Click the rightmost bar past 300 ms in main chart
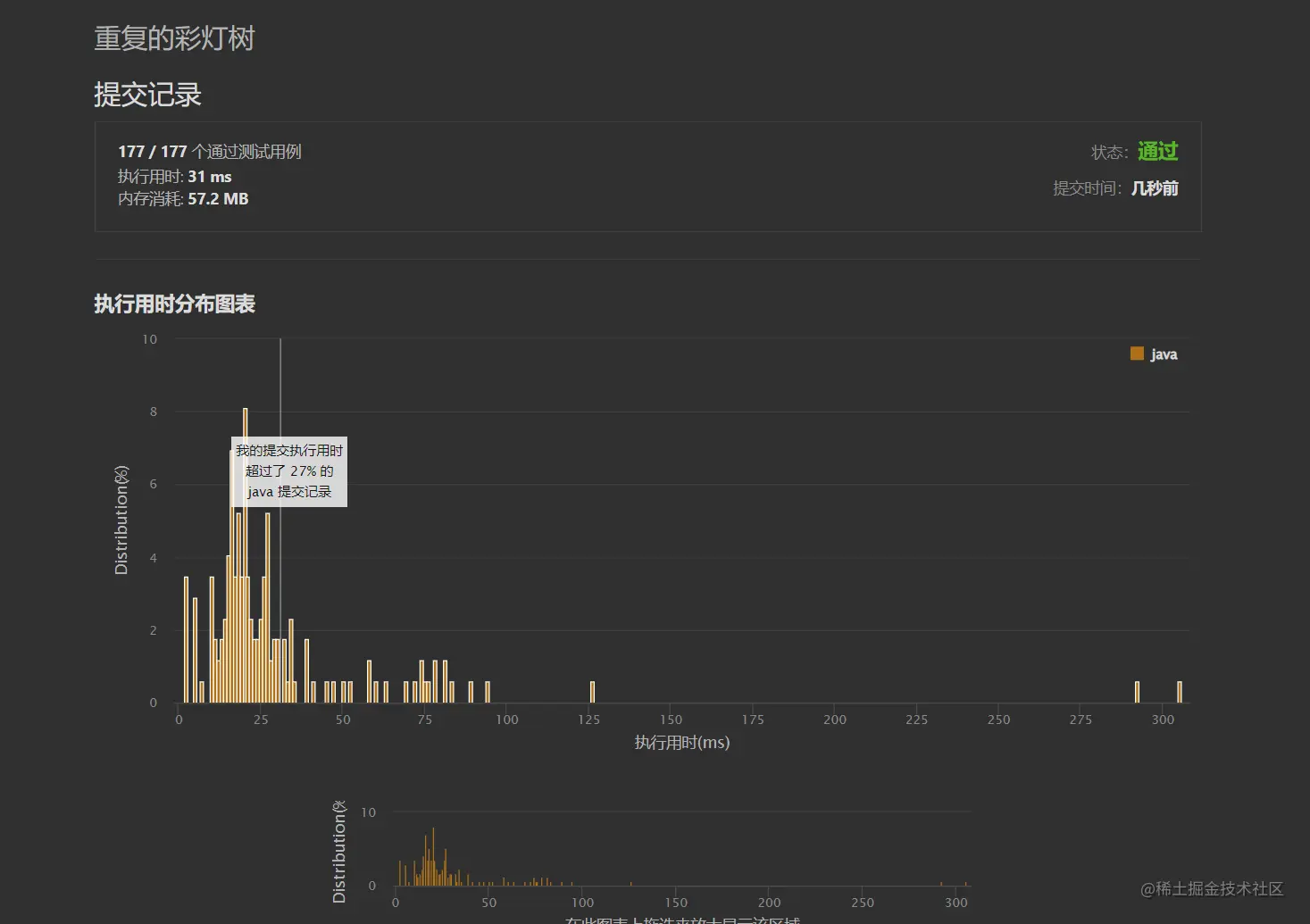Screen dimensions: 1310x924 (x=1180, y=692)
